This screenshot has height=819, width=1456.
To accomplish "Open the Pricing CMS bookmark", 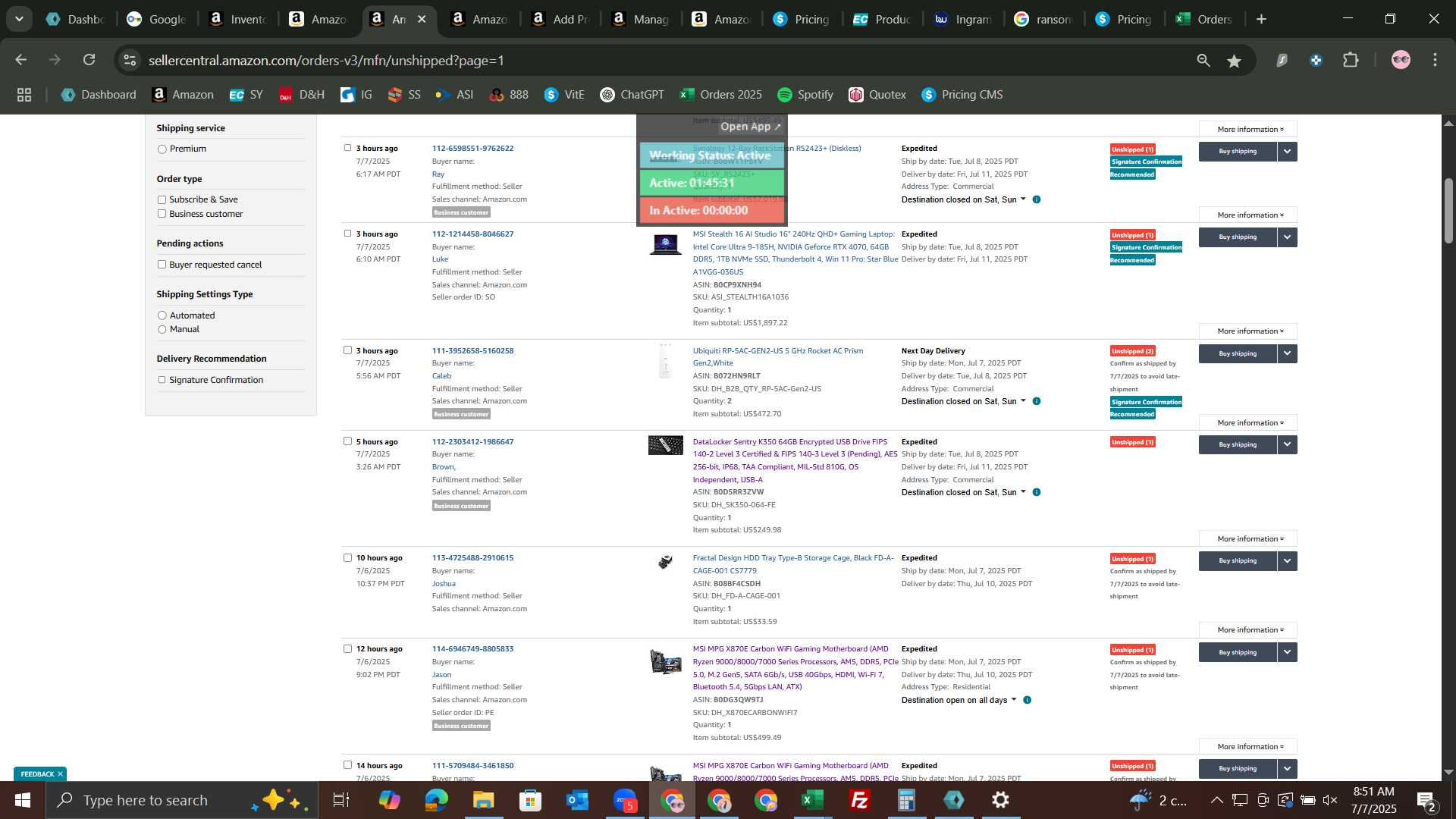I will tap(962, 95).
